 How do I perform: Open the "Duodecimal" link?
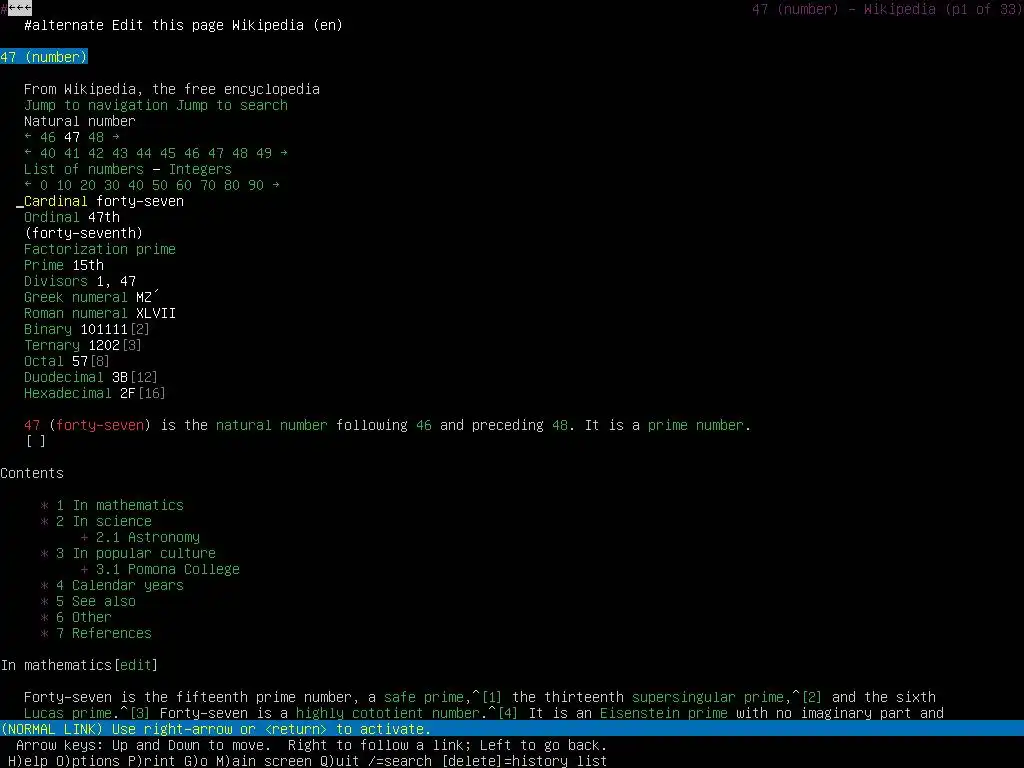tap(64, 377)
